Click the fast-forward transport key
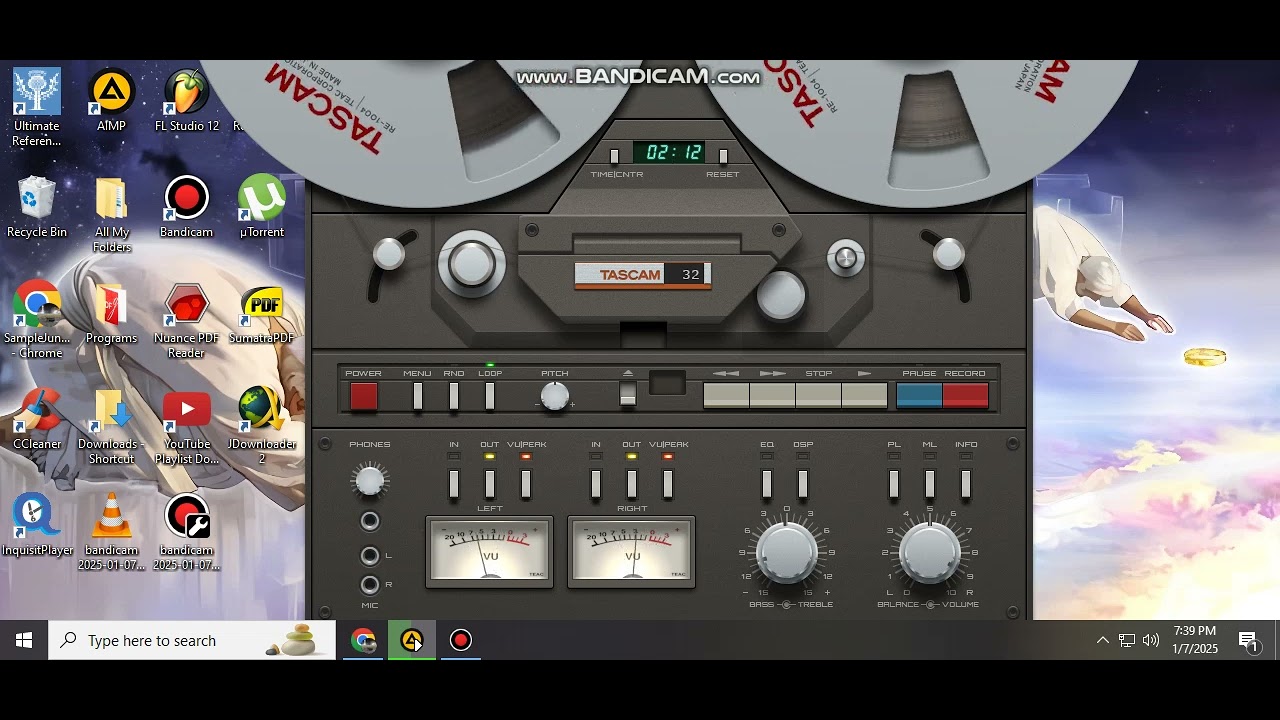This screenshot has height=720, width=1280. pyautogui.click(x=772, y=396)
